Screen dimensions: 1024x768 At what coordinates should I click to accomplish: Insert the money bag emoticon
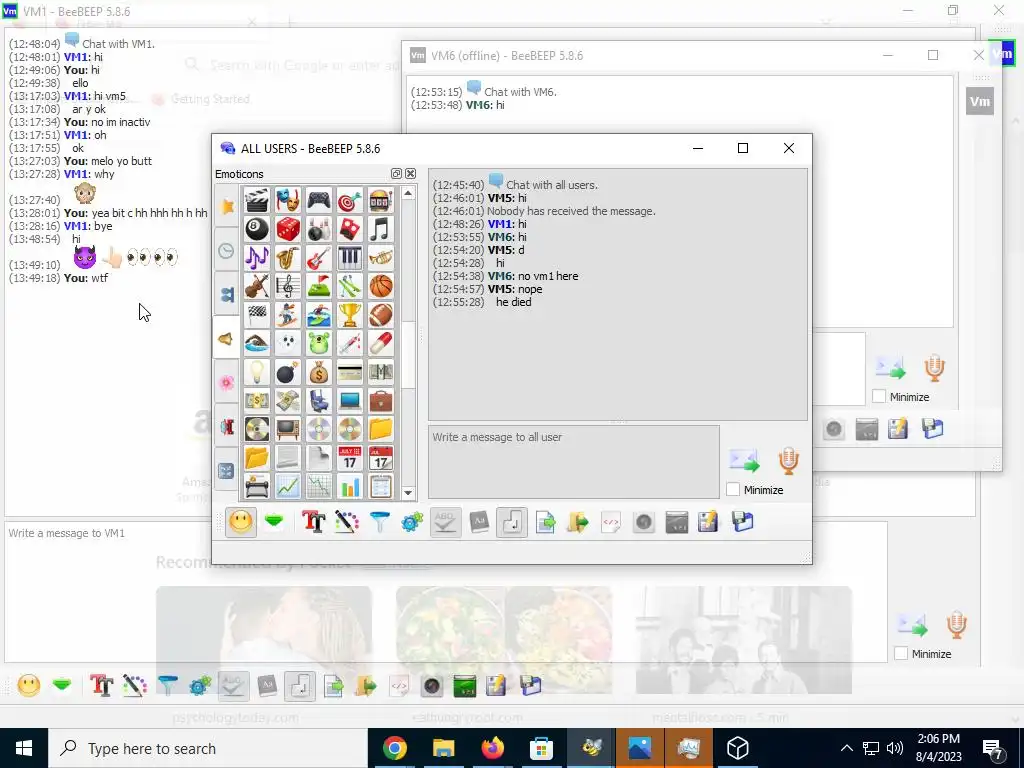click(x=319, y=372)
